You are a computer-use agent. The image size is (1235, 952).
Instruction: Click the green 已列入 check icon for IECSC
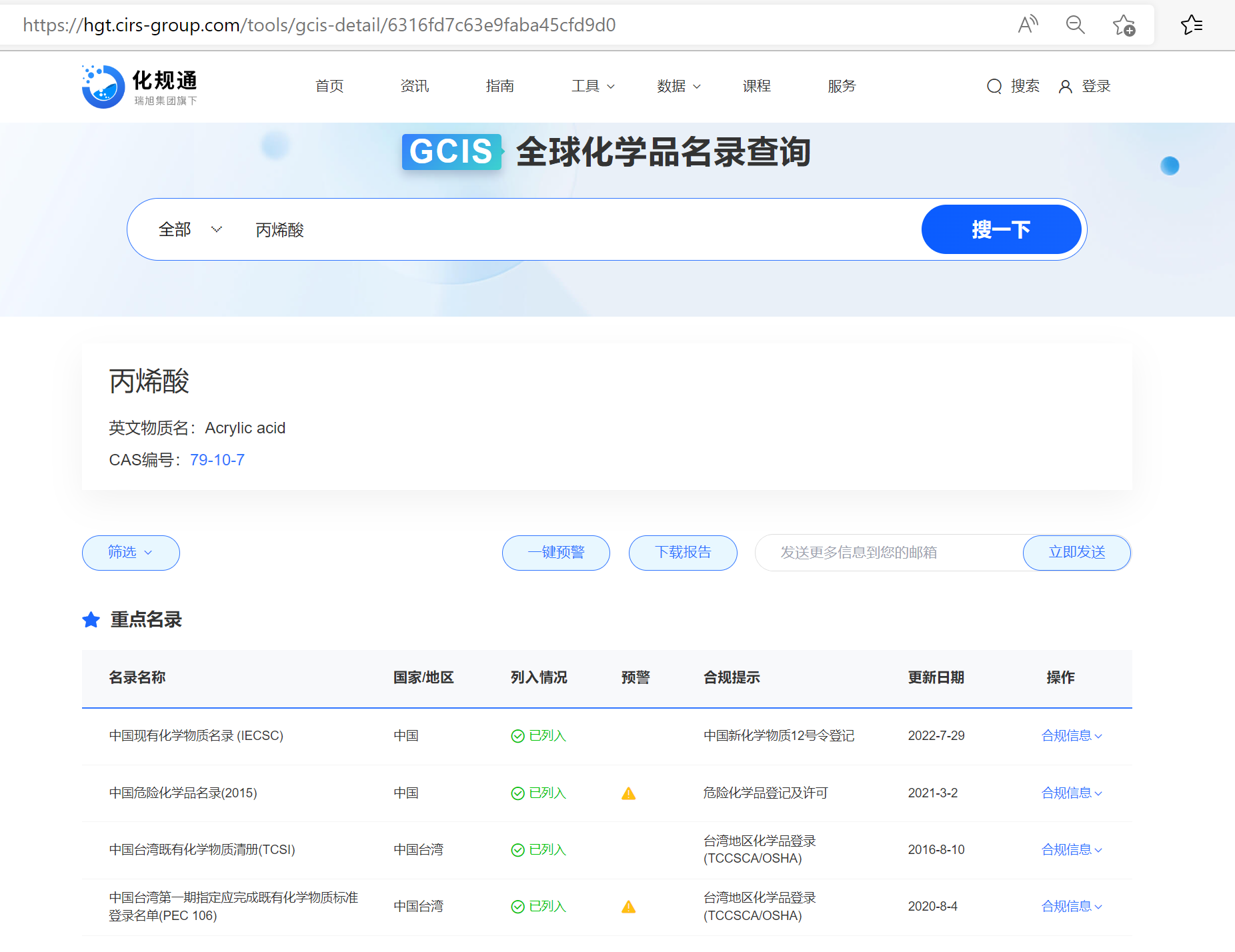[518, 735]
